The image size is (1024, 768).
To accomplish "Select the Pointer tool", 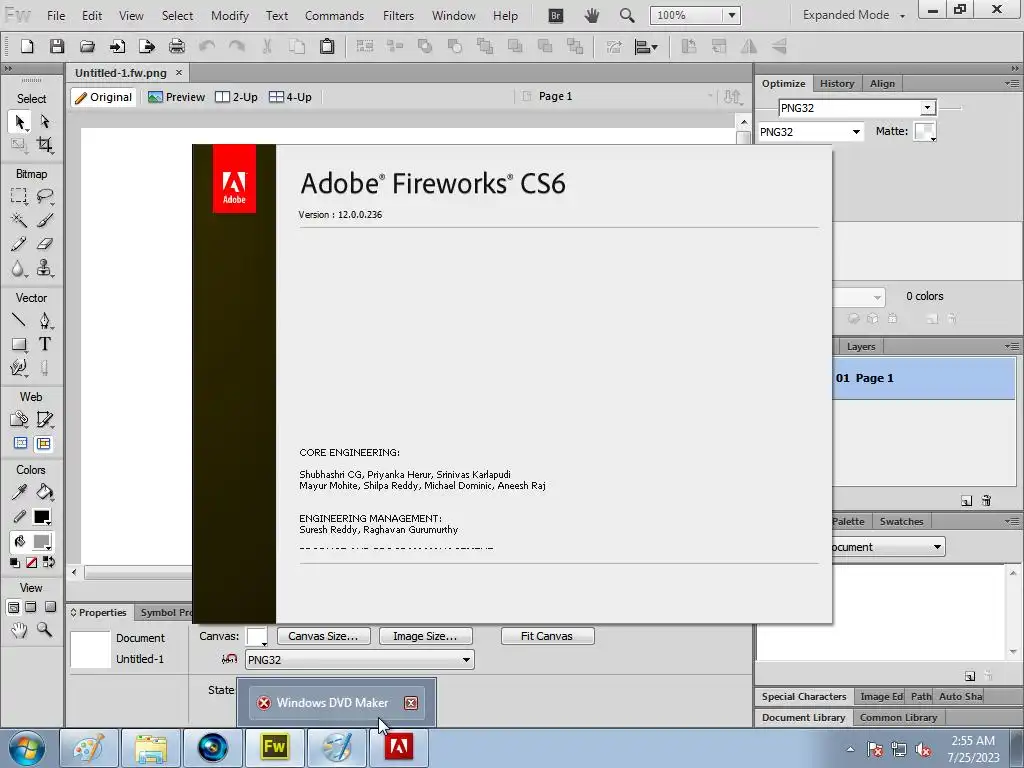I will tap(19, 122).
